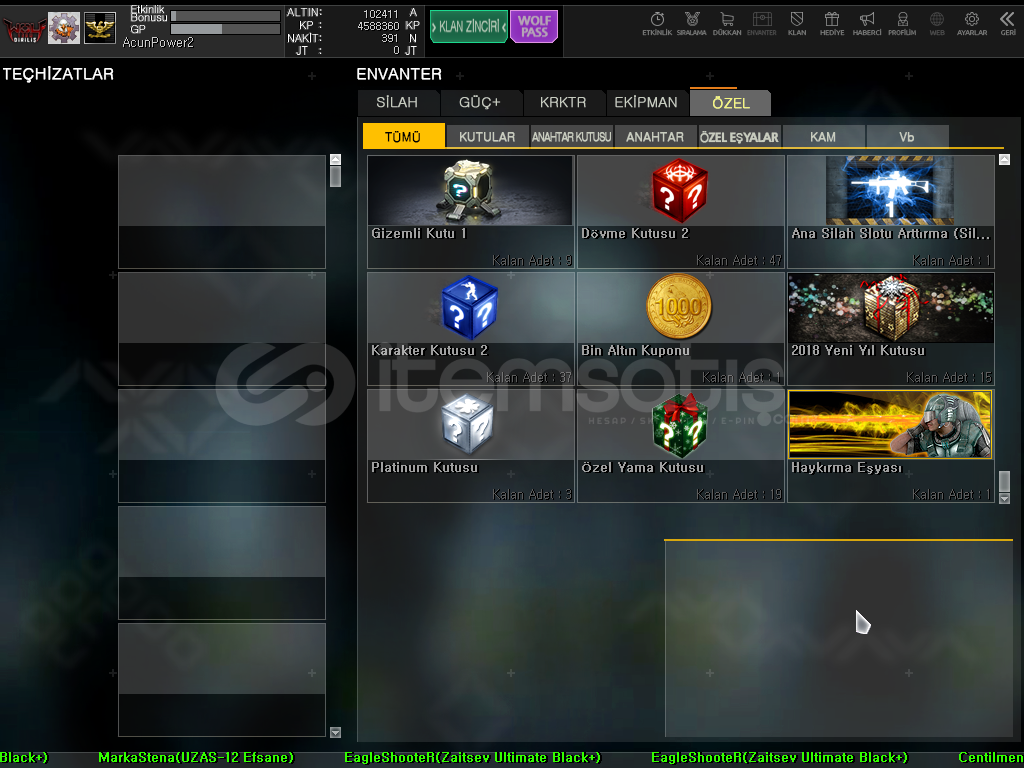Open the Klan shield icon
Screen dimensions: 1024x768
coord(797,24)
